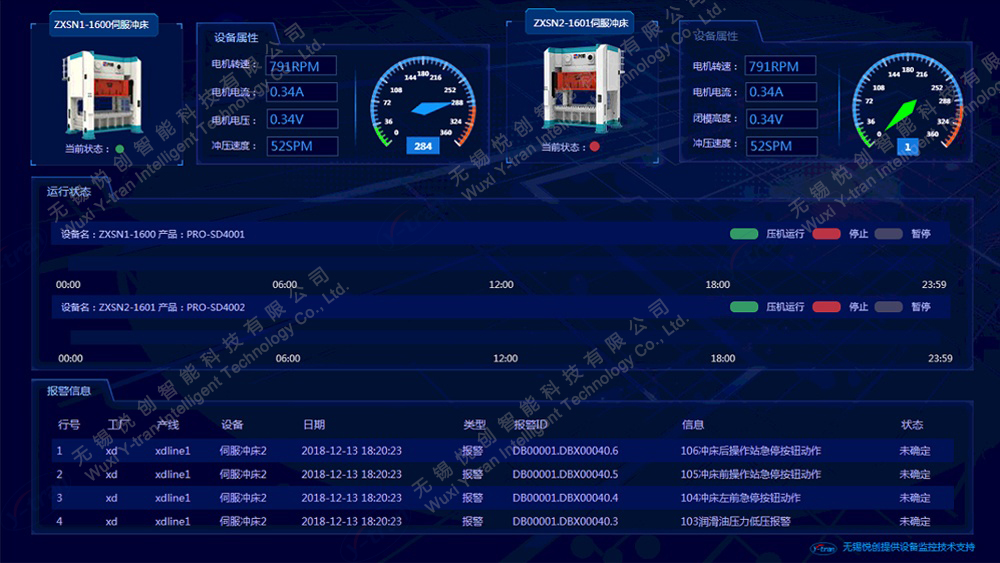Click the 日期 column header in alarm table
The width and height of the screenshot is (1000, 563).
313,425
